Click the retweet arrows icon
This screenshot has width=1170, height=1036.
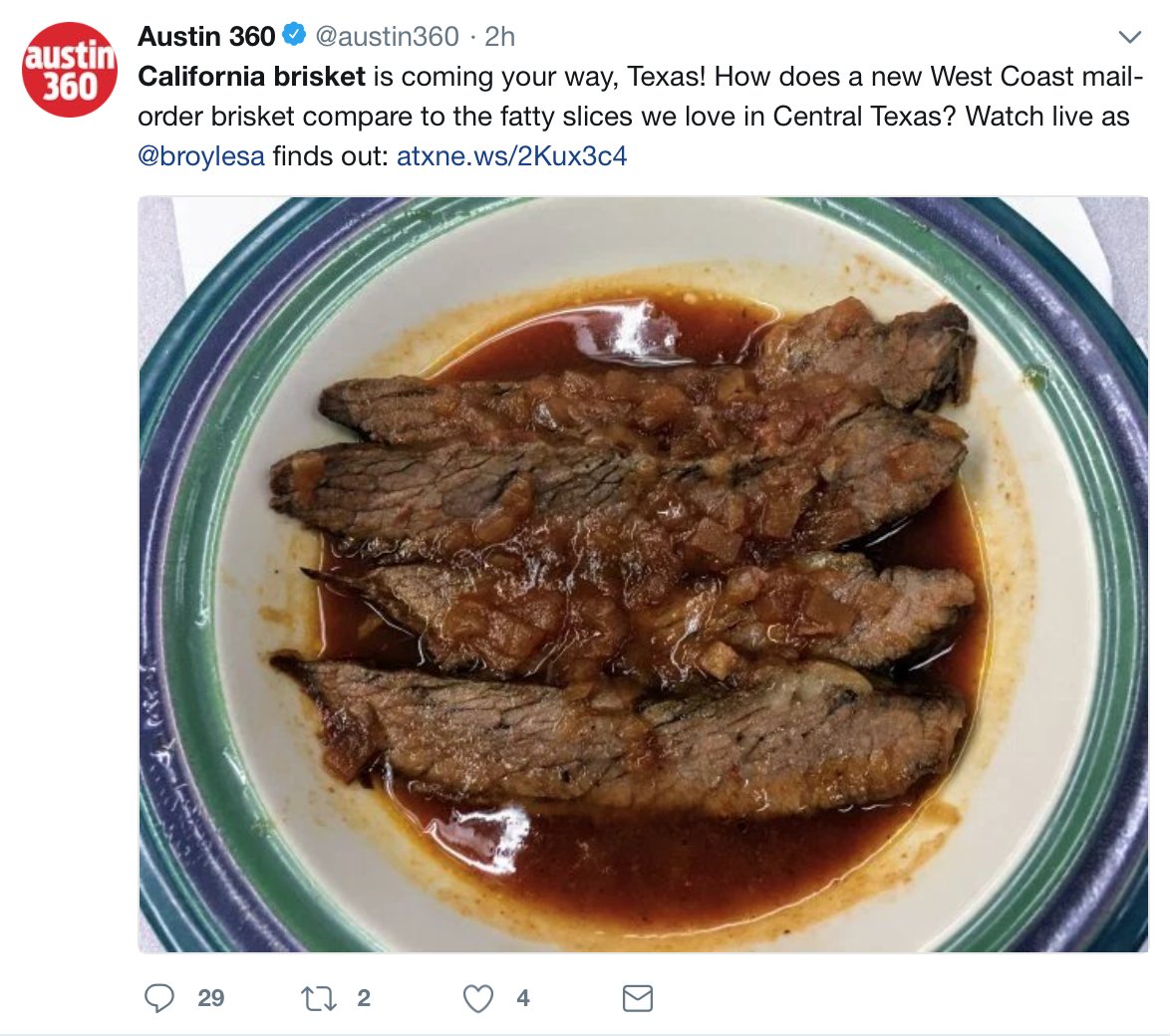(319, 998)
